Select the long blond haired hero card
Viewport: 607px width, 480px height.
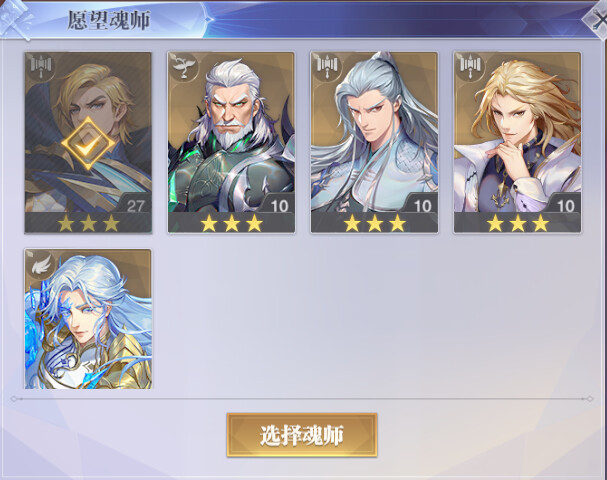pos(517,142)
